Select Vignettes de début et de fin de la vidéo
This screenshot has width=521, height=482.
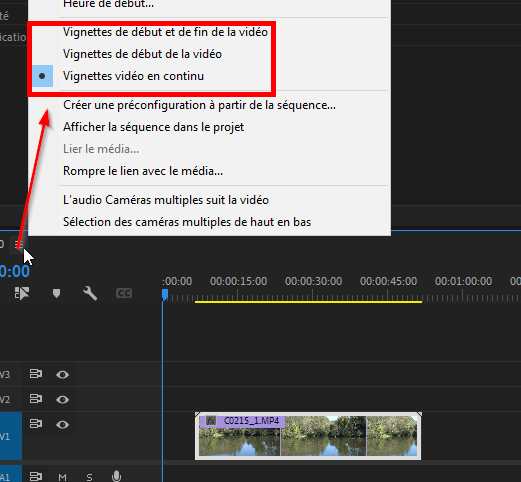pyautogui.click(x=165, y=32)
